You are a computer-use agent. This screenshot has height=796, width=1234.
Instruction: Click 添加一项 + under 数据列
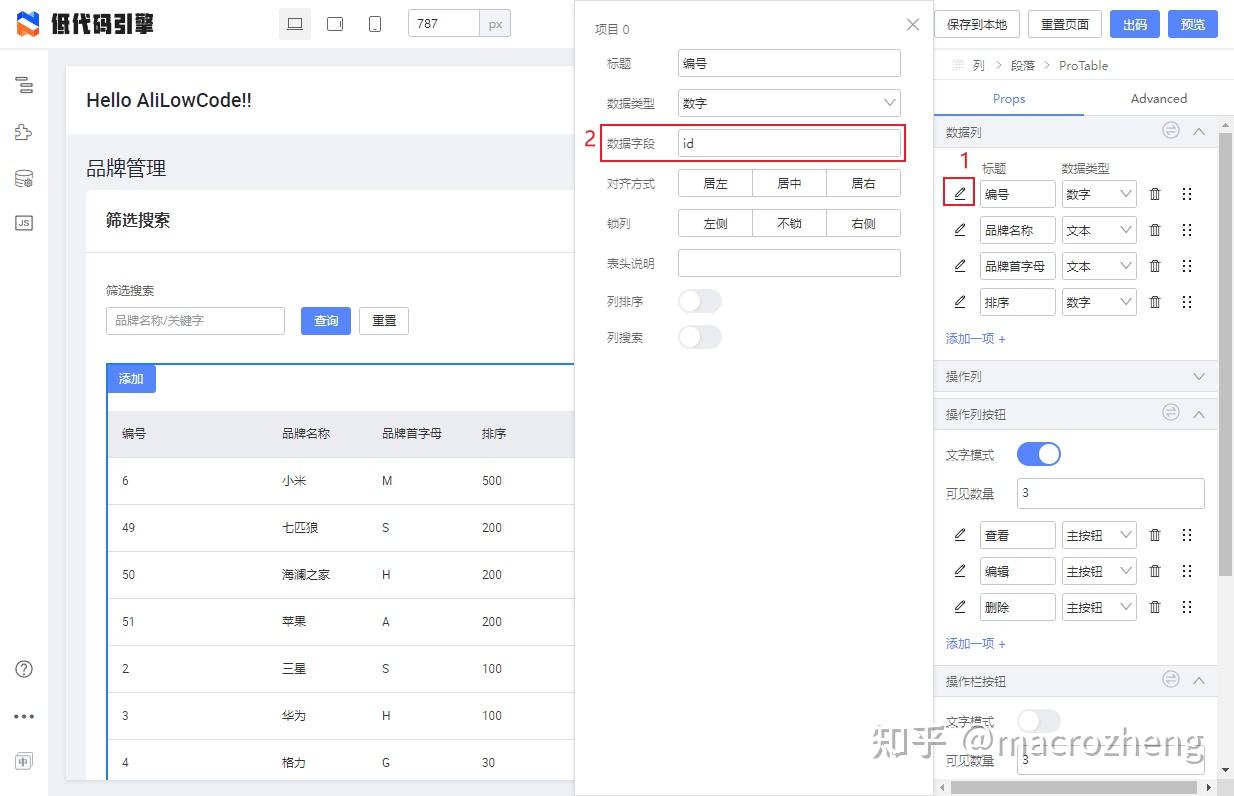976,338
